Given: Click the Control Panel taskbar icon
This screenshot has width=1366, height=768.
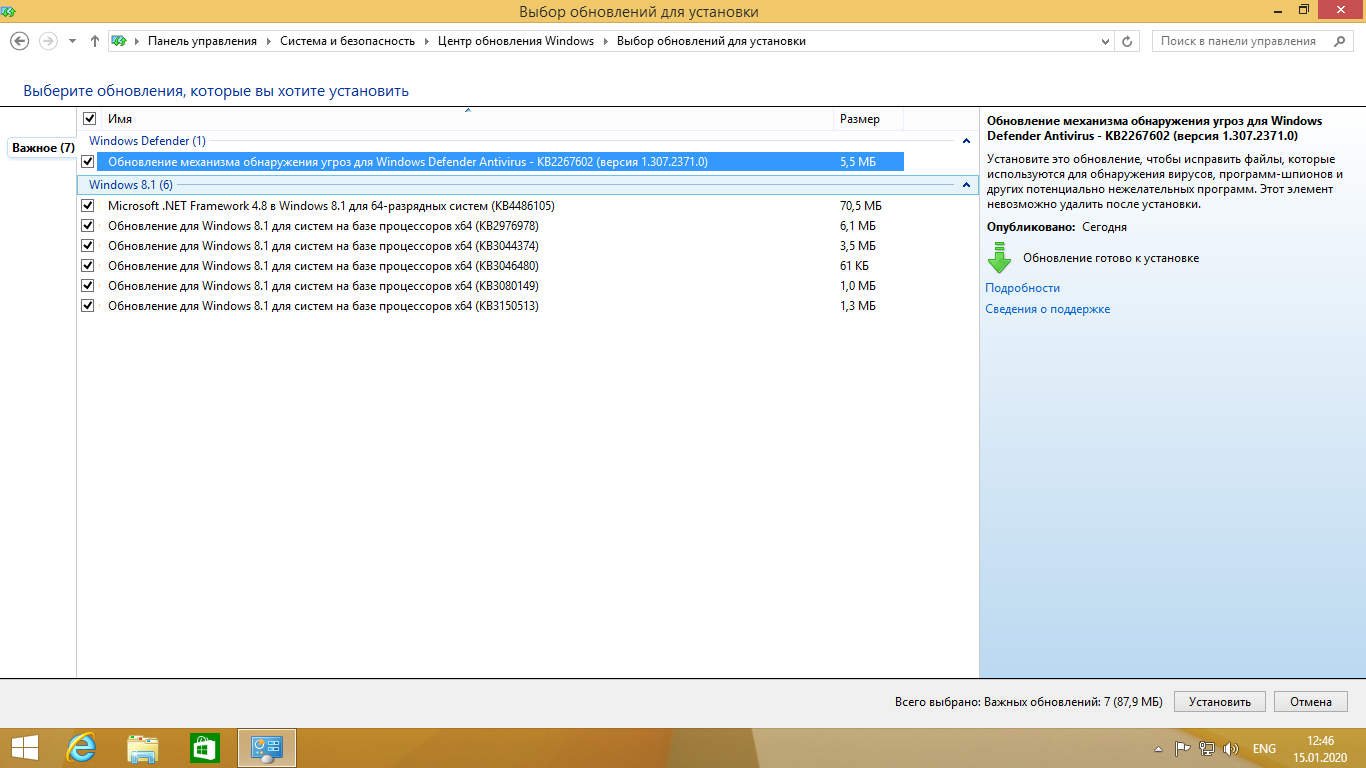Looking at the screenshot, I should coord(267,748).
